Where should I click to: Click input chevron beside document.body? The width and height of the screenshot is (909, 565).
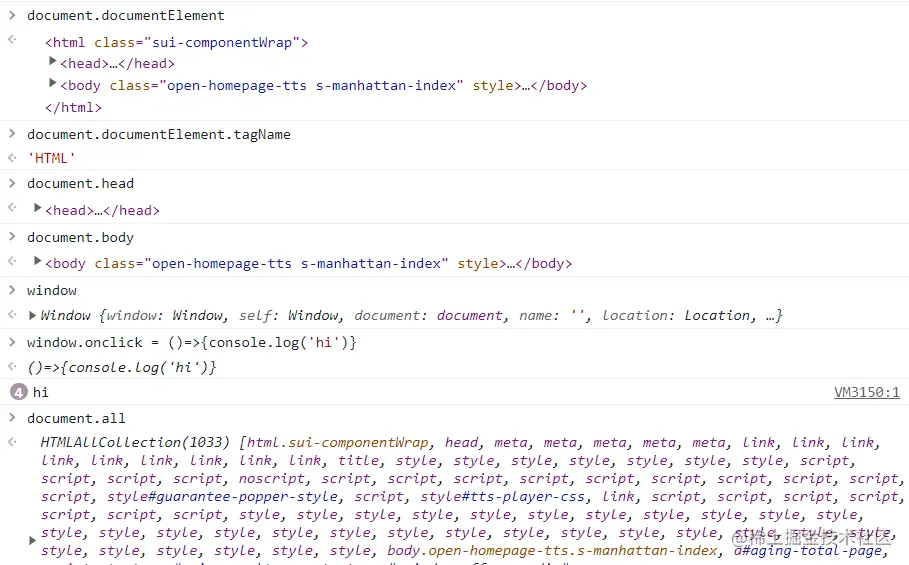12,237
